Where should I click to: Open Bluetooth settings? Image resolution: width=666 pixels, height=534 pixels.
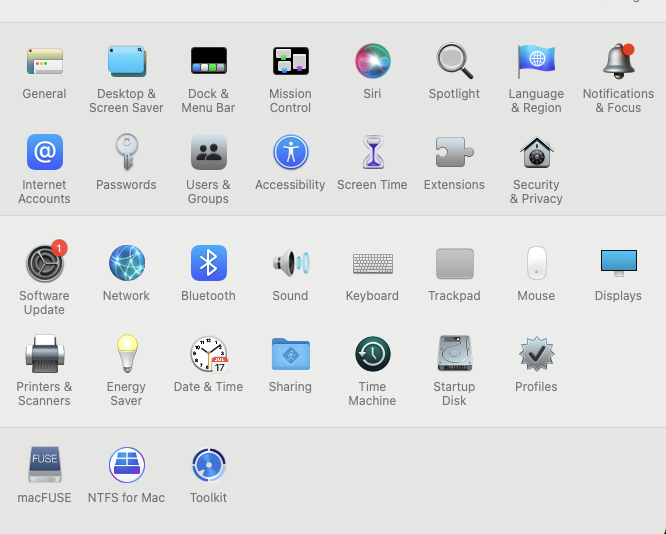(209, 263)
